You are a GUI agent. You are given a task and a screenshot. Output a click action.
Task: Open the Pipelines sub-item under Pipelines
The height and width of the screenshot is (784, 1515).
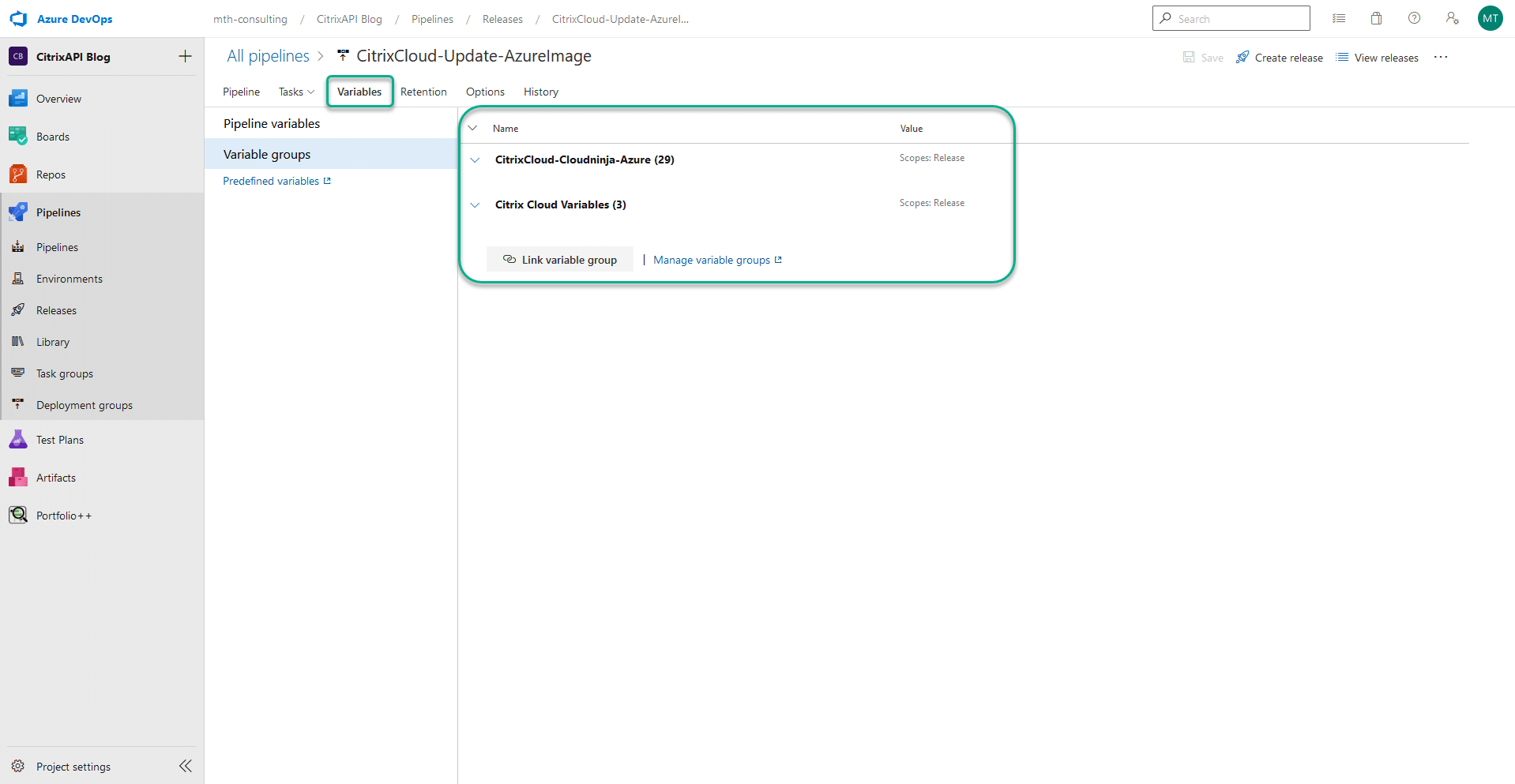tap(57, 247)
